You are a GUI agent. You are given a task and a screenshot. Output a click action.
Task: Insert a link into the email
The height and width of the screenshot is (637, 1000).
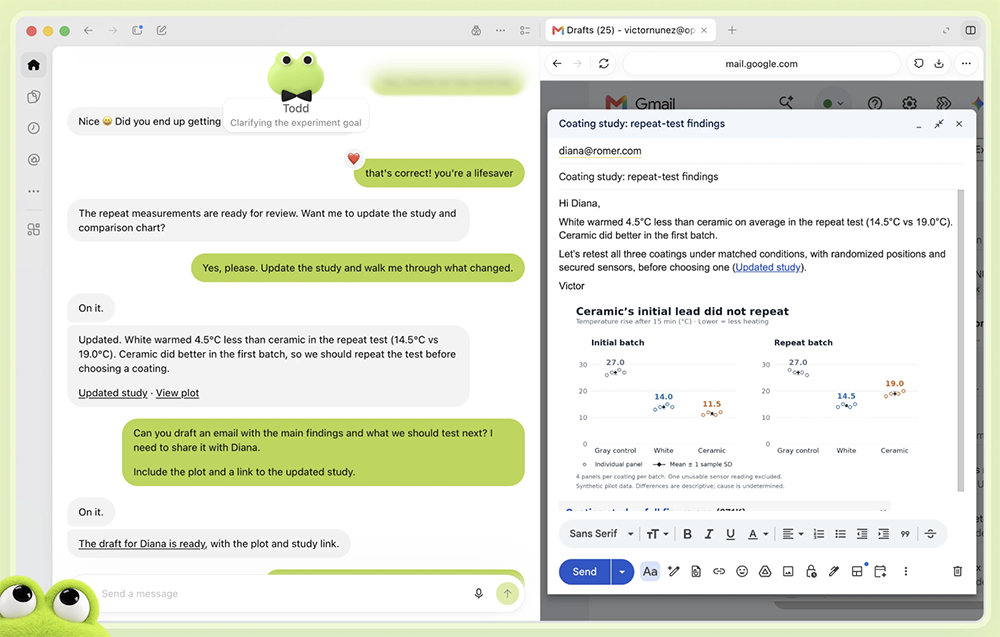click(719, 571)
